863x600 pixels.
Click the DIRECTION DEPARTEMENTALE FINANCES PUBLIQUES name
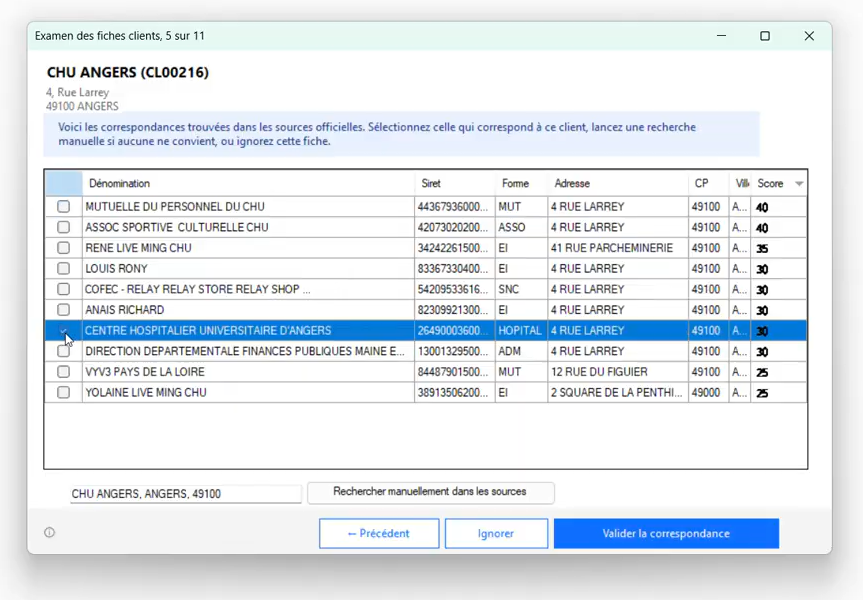[245, 351]
